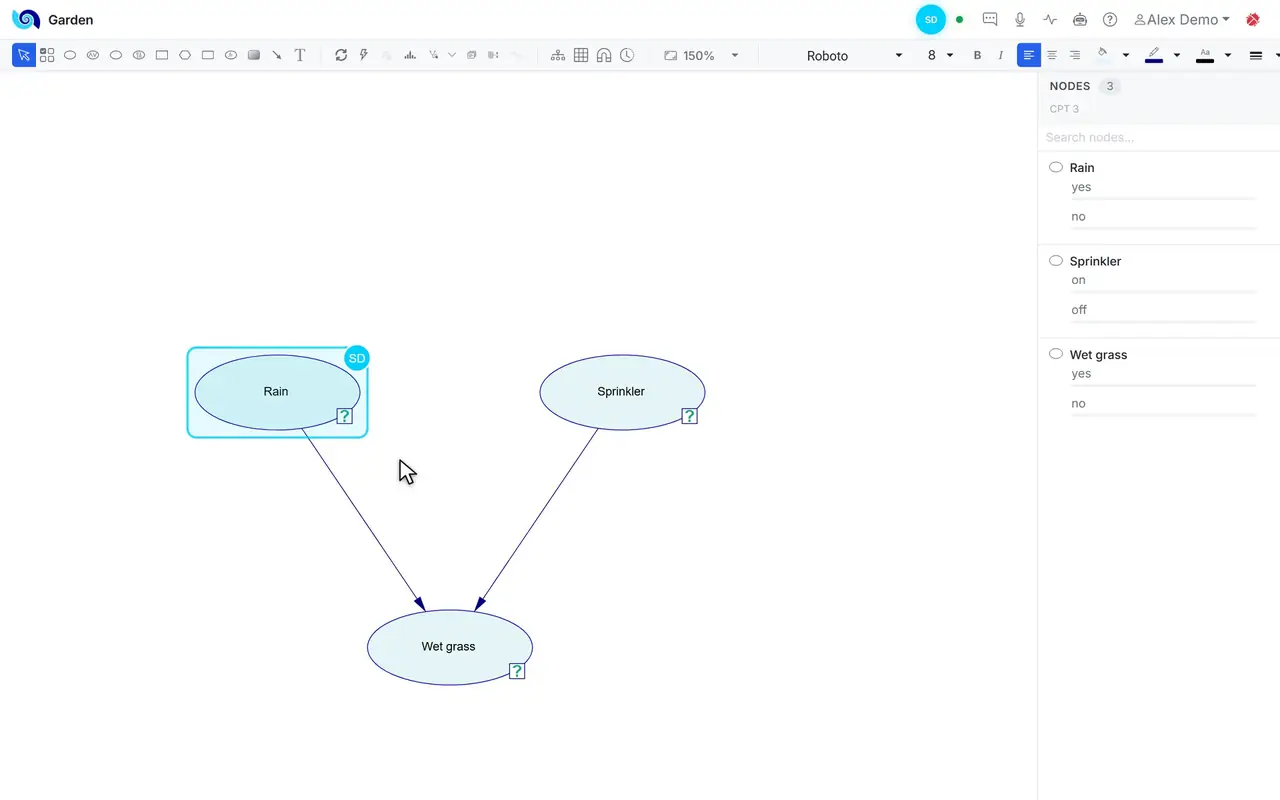Toggle bold formatting
Screen dimensions: 1280x800
[977, 55]
